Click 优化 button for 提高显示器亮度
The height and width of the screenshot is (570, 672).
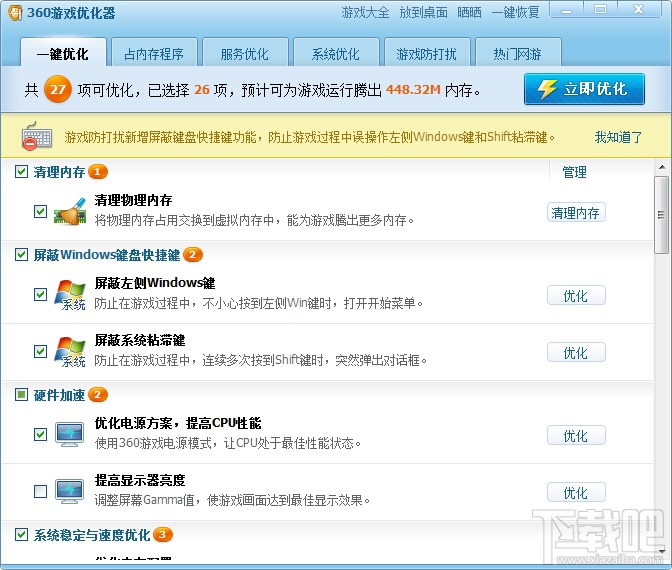coord(576,492)
